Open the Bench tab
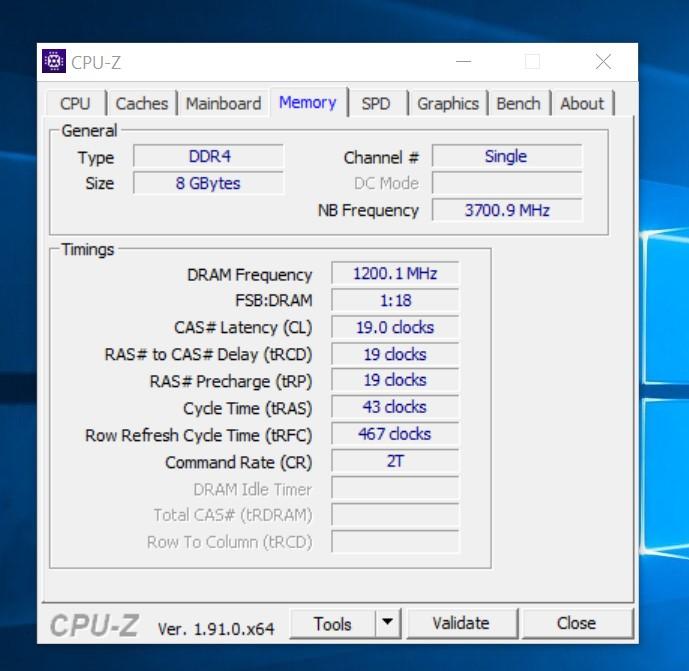This screenshot has width=689, height=671. tap(519, 104)
